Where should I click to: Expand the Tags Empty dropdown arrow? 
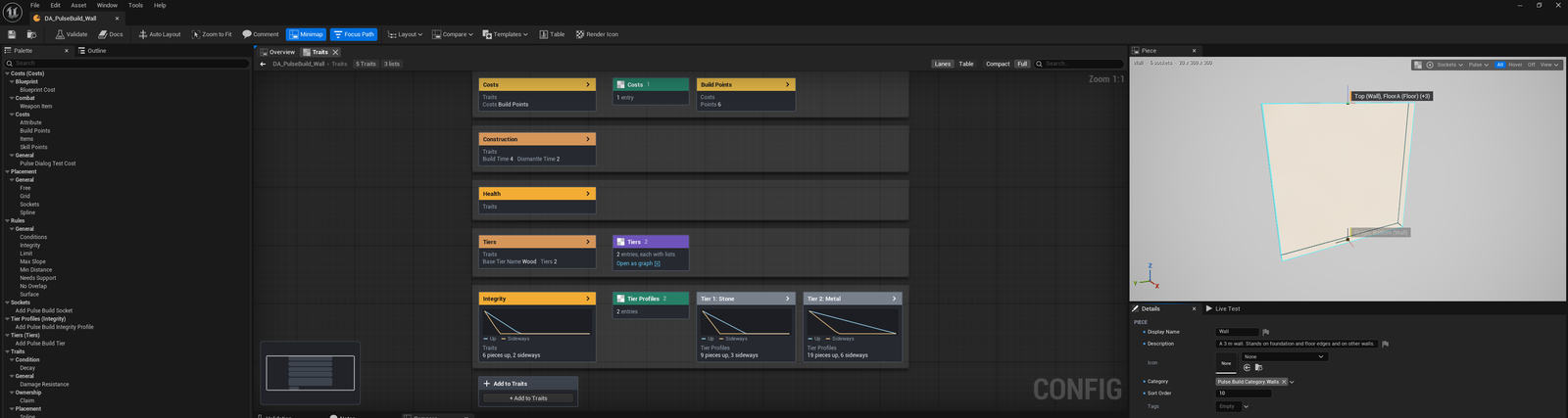pos(1247,406)
